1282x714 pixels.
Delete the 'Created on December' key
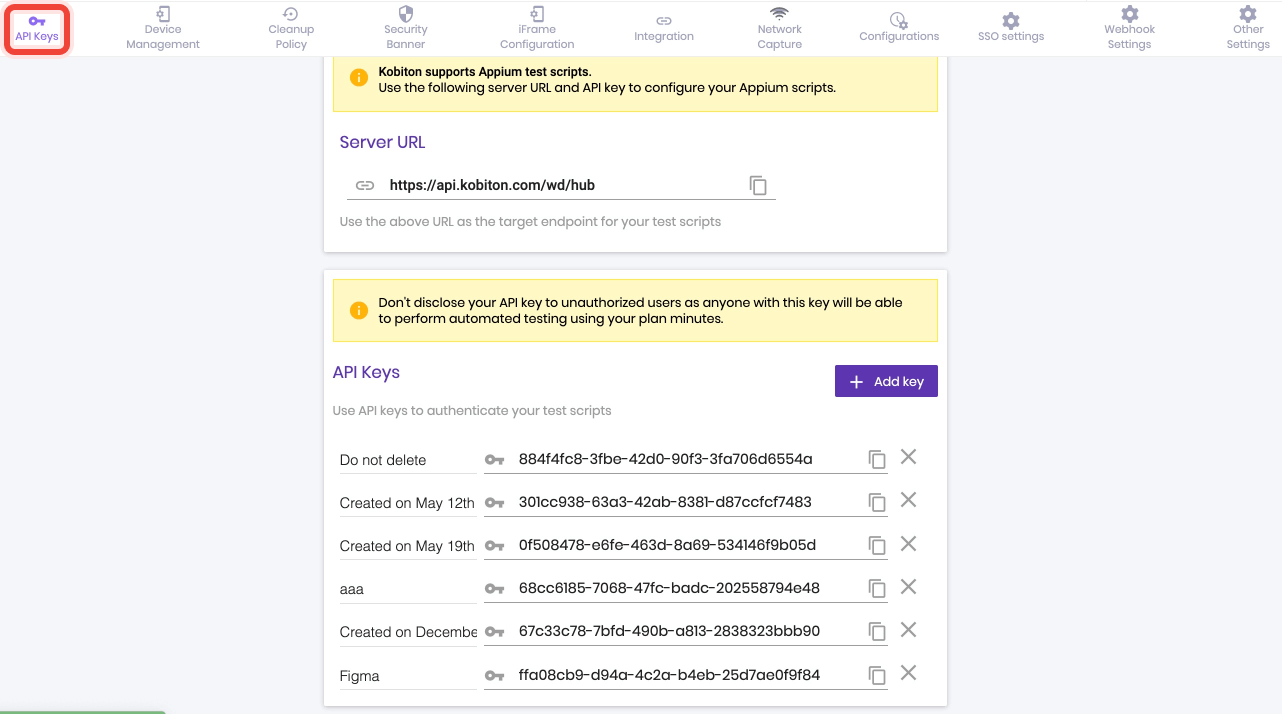[908, 629]
